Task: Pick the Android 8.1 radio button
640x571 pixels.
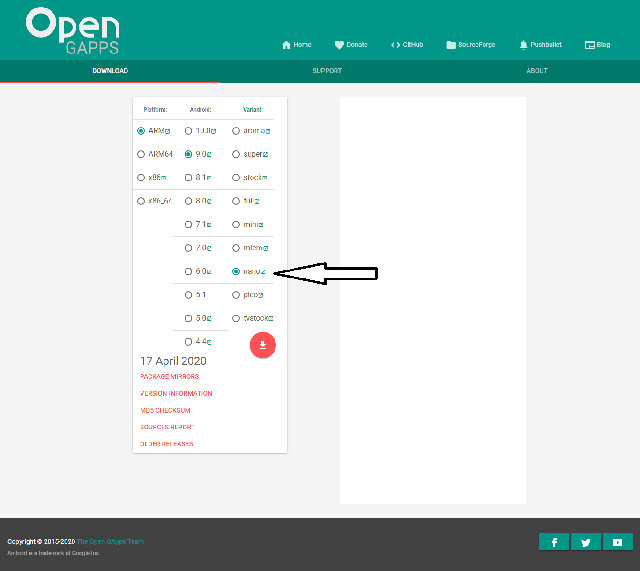Action: (188, 178)
